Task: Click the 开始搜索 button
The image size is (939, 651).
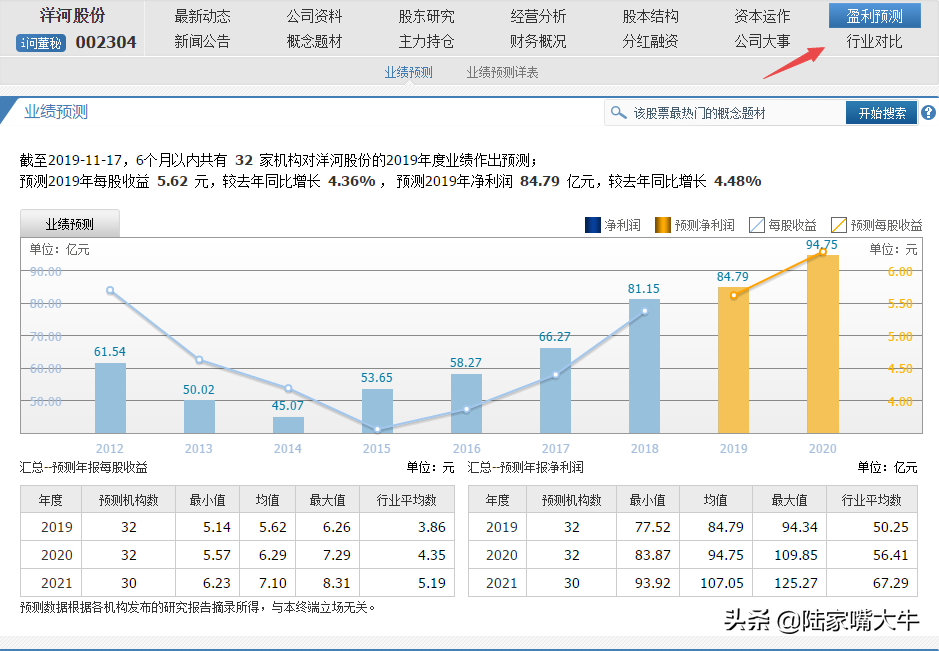Action: pyautogui.click(x=882, y=113)
